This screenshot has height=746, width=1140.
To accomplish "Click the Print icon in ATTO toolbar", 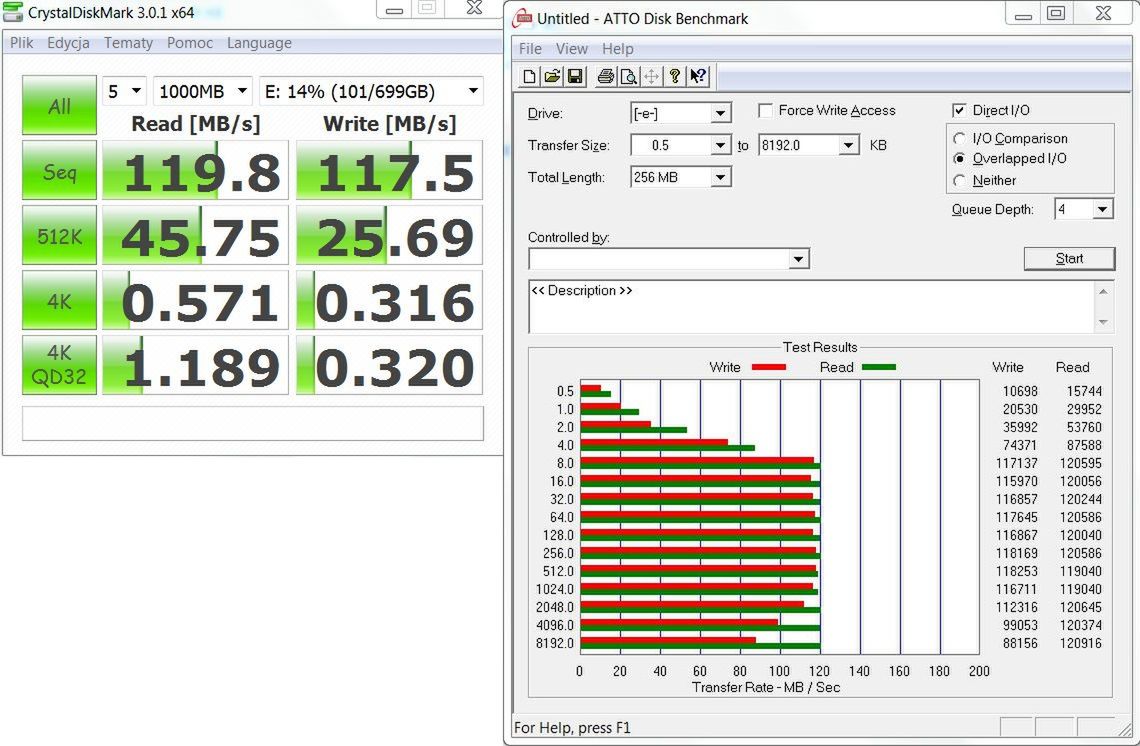I will [x=605, y=76].
